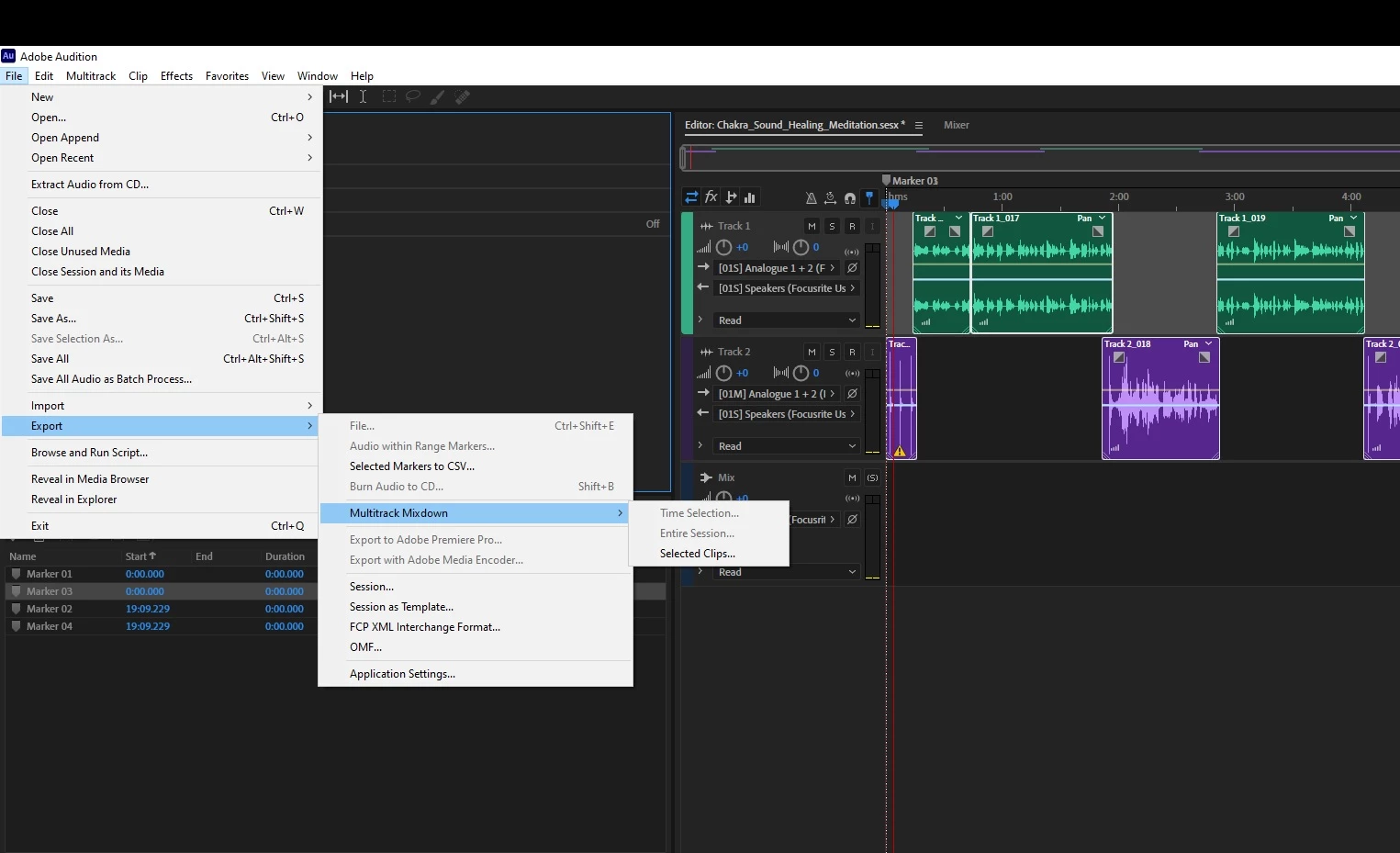Show Inputs/Outputs view in multitrack header

pos(691,197)
